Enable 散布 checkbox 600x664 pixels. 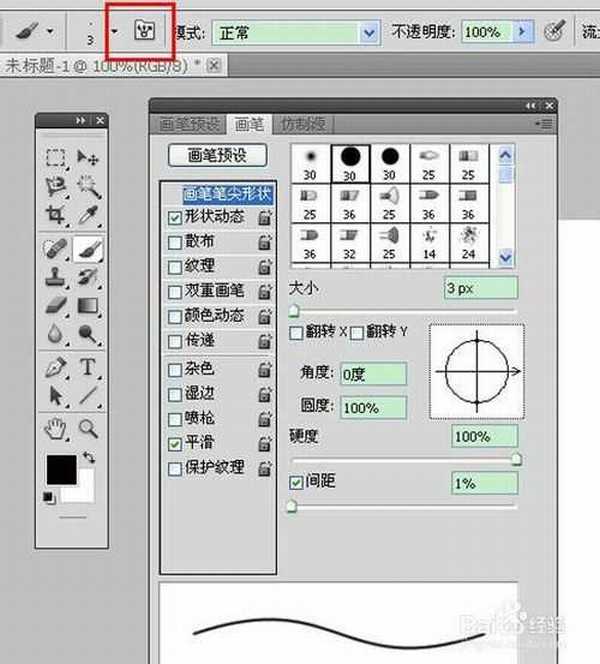click(174, 243)
